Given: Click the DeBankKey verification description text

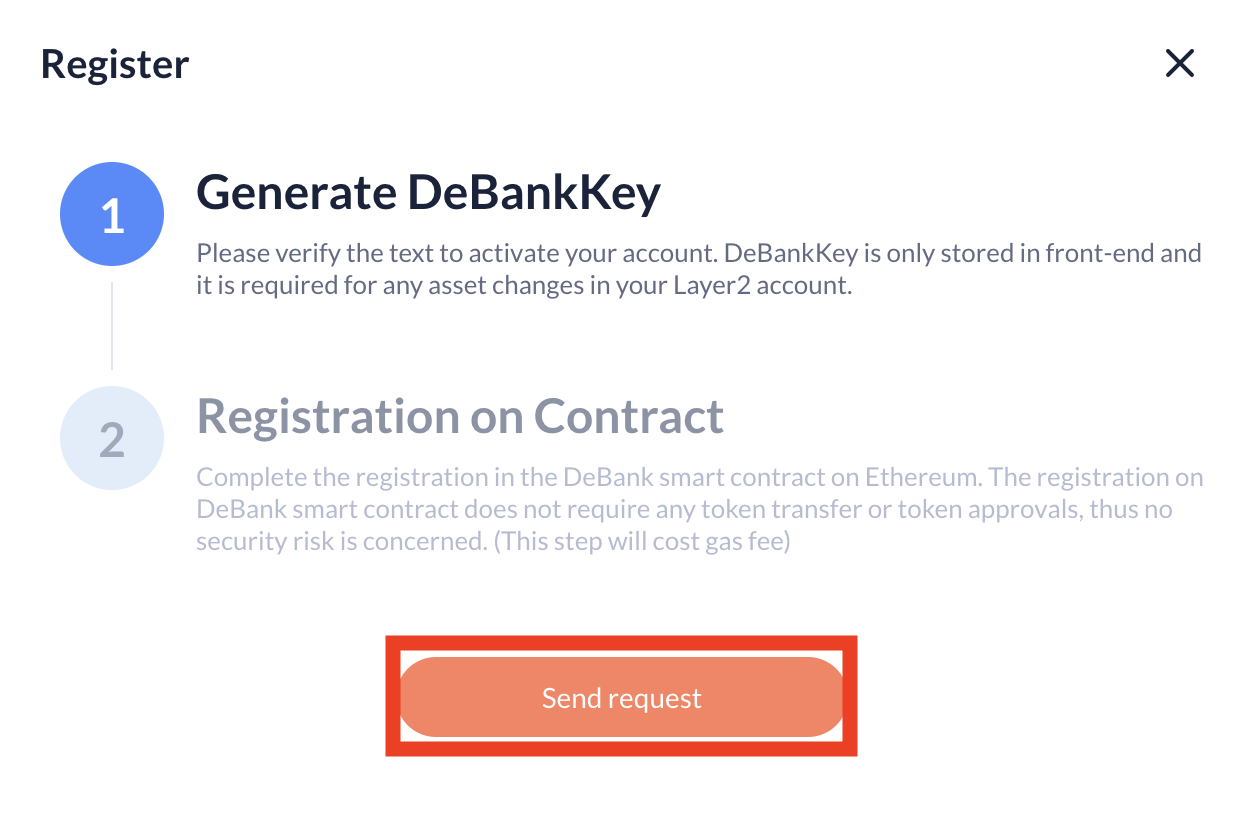Looking at the screenshot, I should coord(698,268).
